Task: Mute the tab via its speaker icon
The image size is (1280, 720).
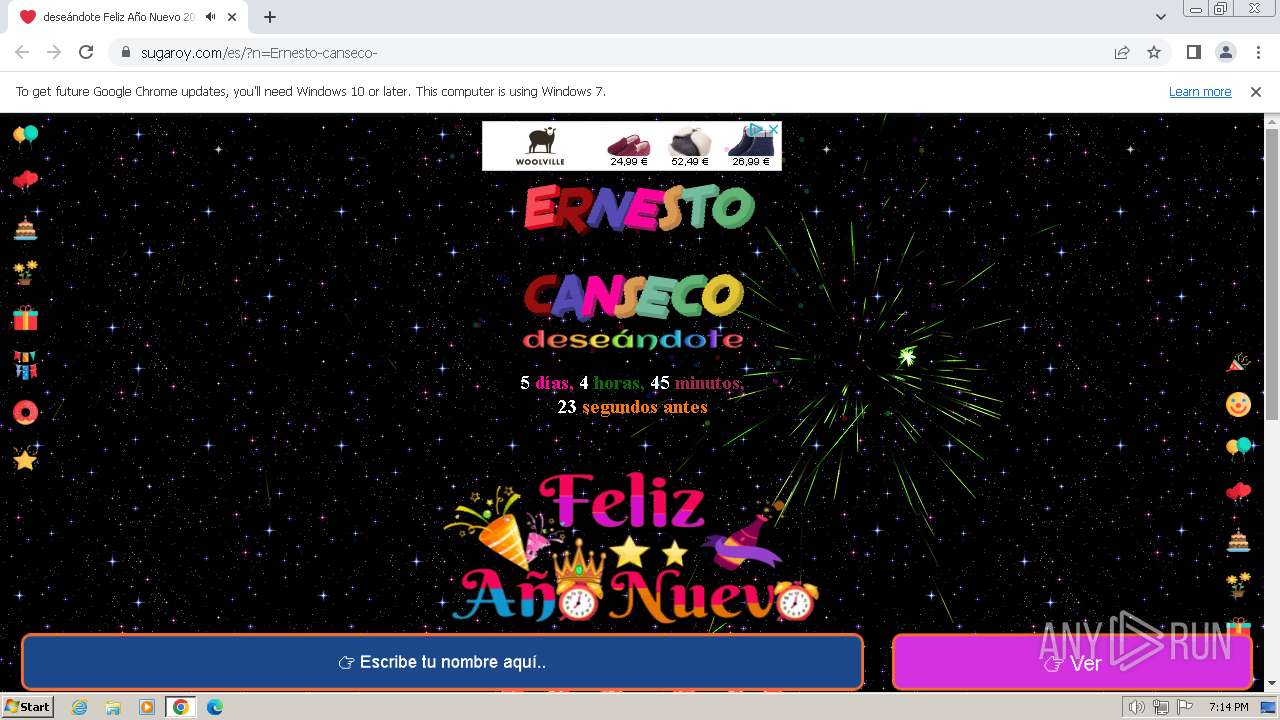Action: coord(210,17)
